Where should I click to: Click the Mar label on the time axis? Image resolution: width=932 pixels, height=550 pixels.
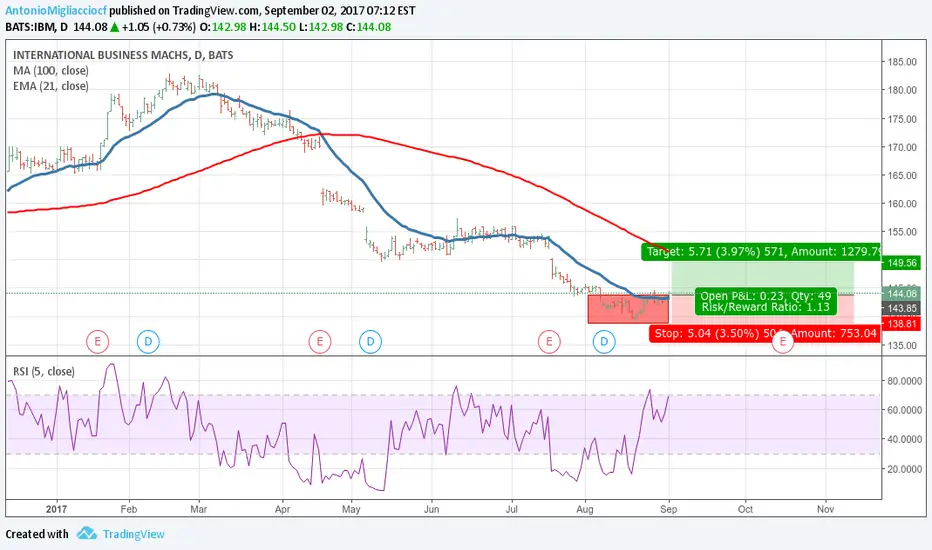(x=199, y=509)
